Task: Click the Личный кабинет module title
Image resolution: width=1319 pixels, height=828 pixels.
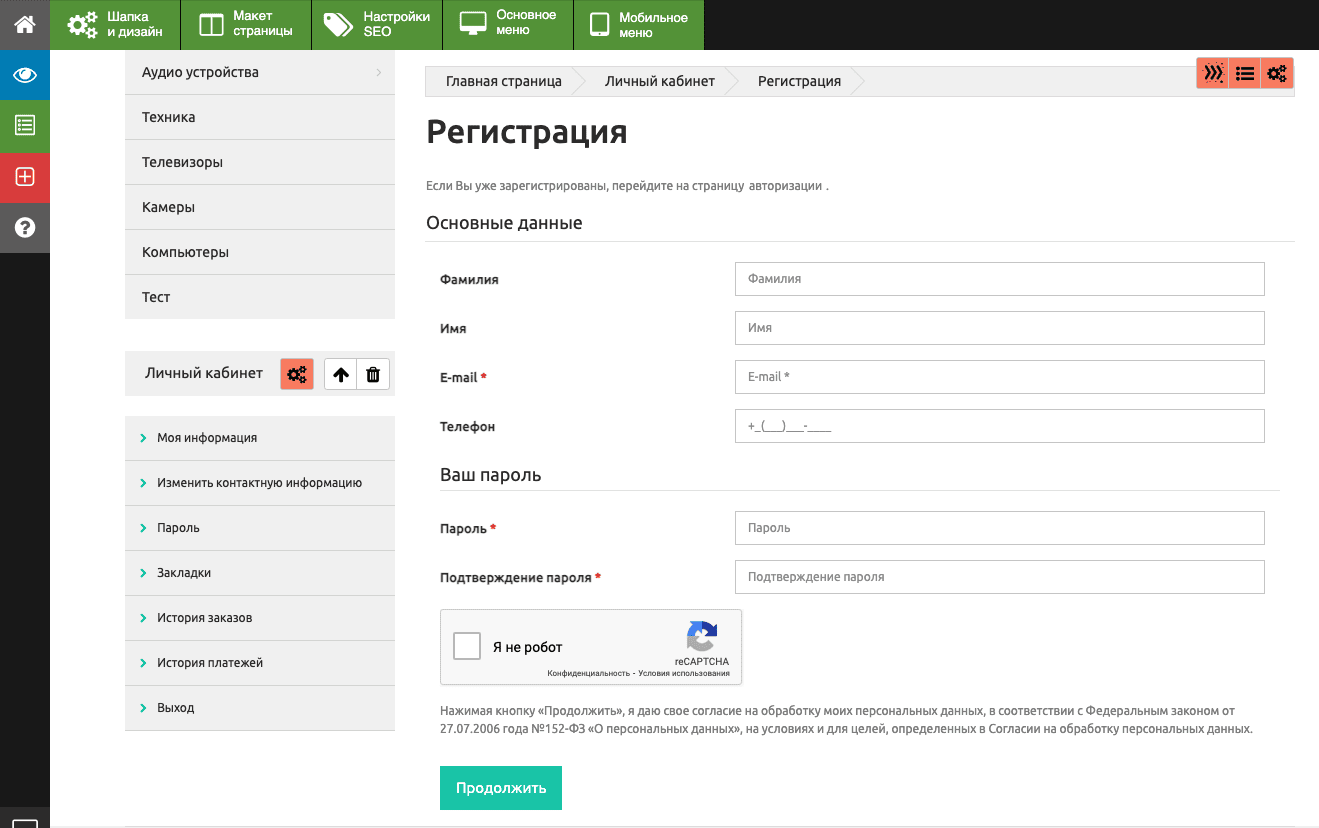Action: (204, 373)
